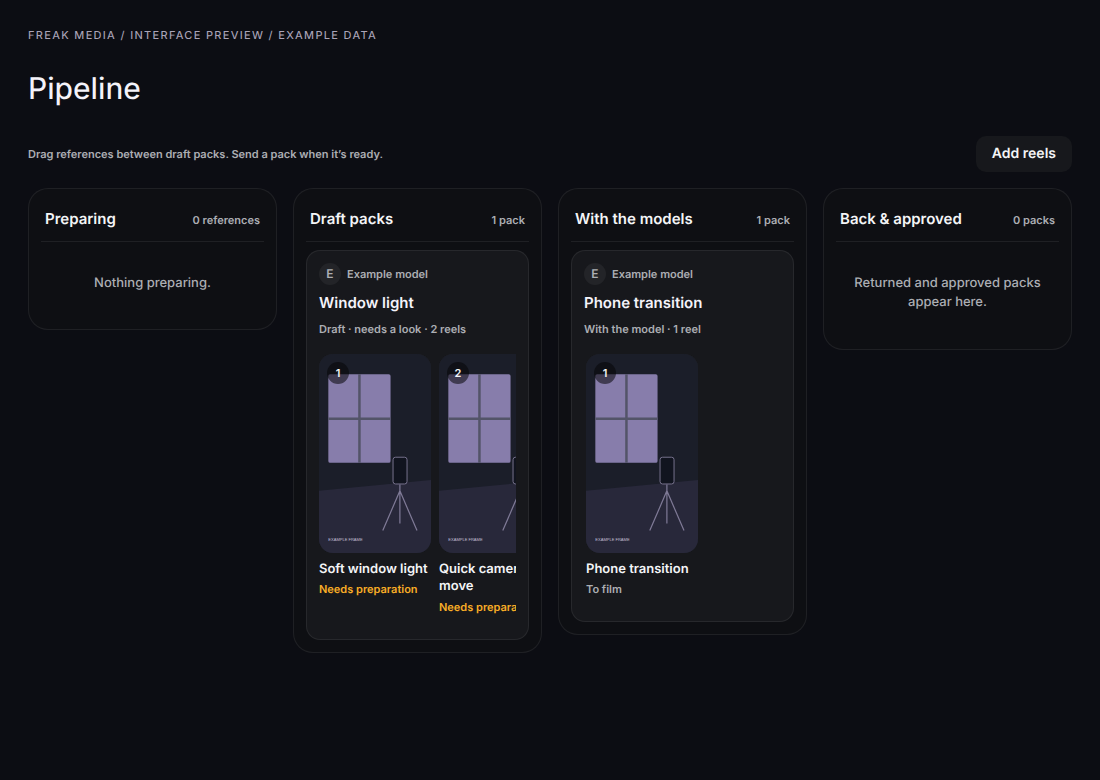
Task: Click the '1 pack' count in With the models
Action: click(773, 220)
